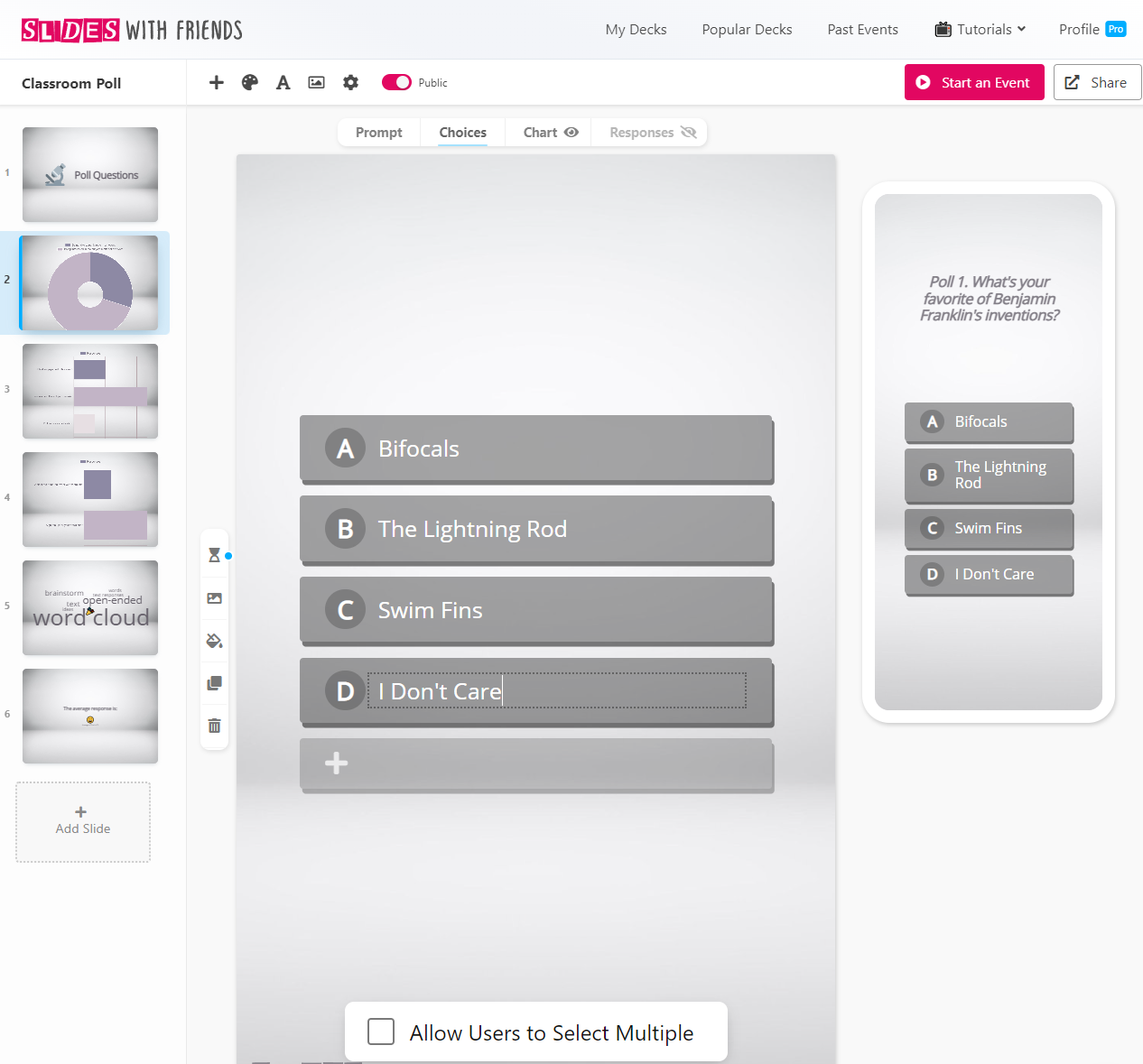Delete the current slide with the trash icon
The width and height of the screenshot is (1143, 1064).
tap(214, 726)
